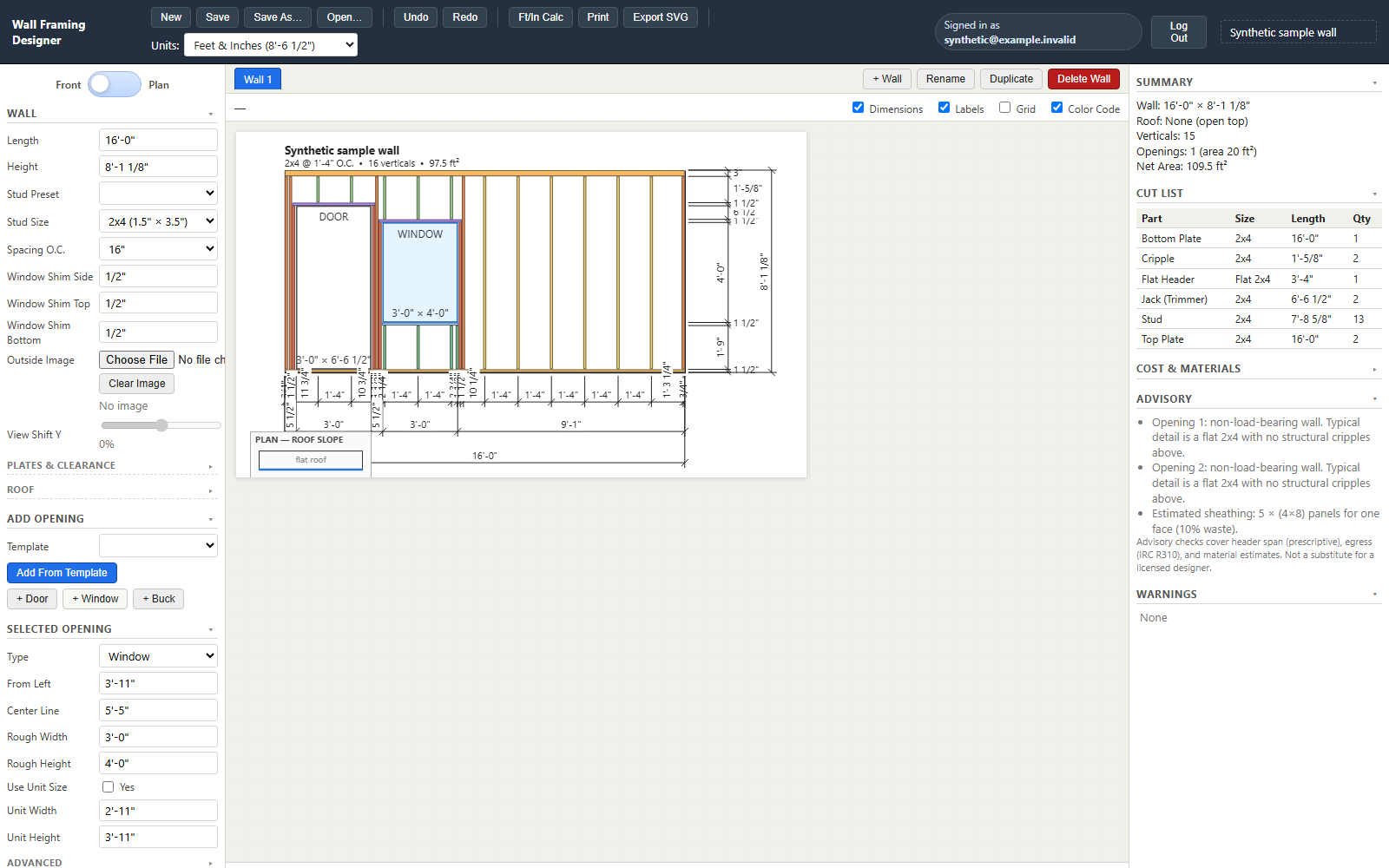Image resolution: width=1389 pixels, height=868 pixels.
Task: Click the Duplicate wall button
Action: (1011, 79)
